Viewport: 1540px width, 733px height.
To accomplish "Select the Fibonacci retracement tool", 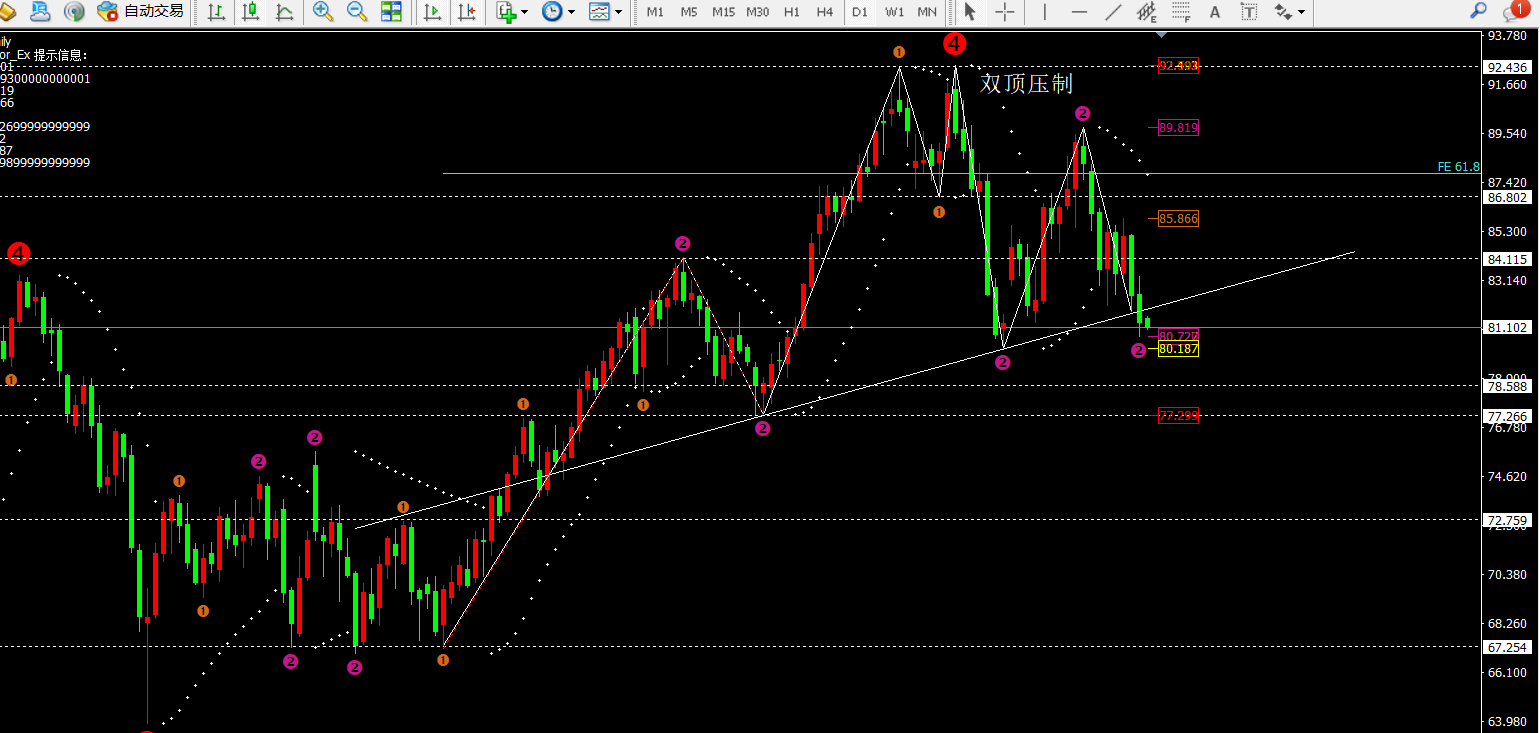I will tap(1181, 12).
